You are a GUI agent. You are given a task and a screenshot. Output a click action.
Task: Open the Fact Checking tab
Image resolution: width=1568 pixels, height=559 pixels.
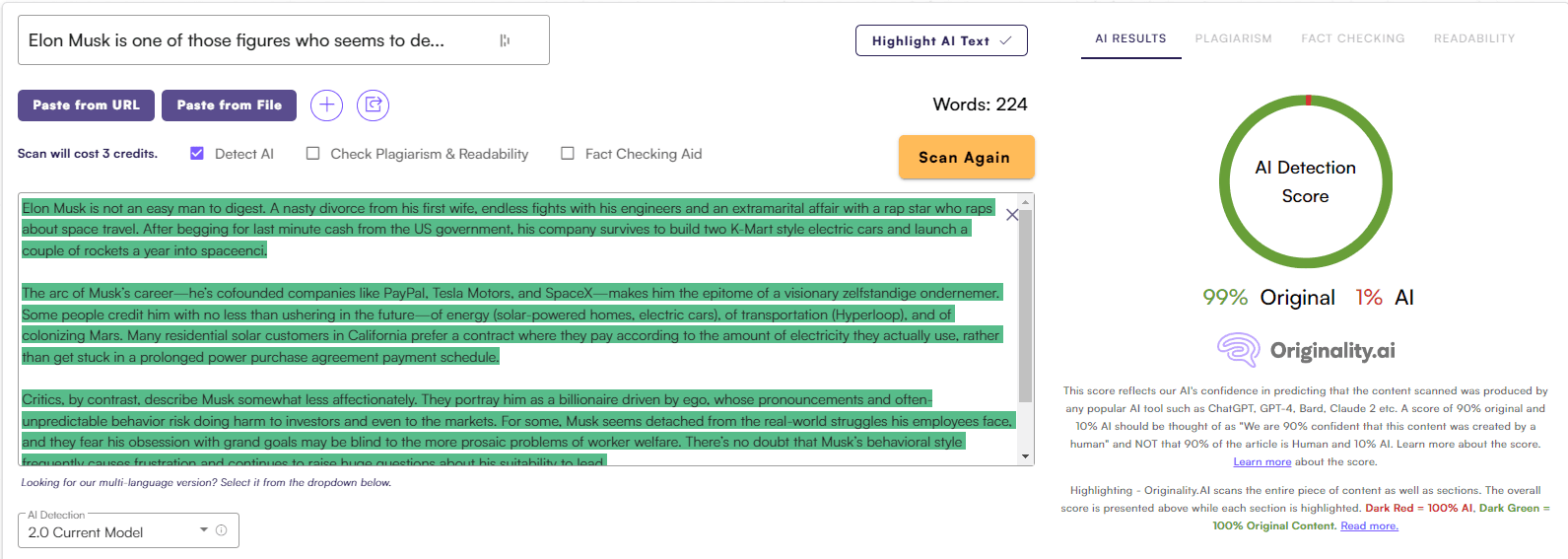pos(1352,38)
